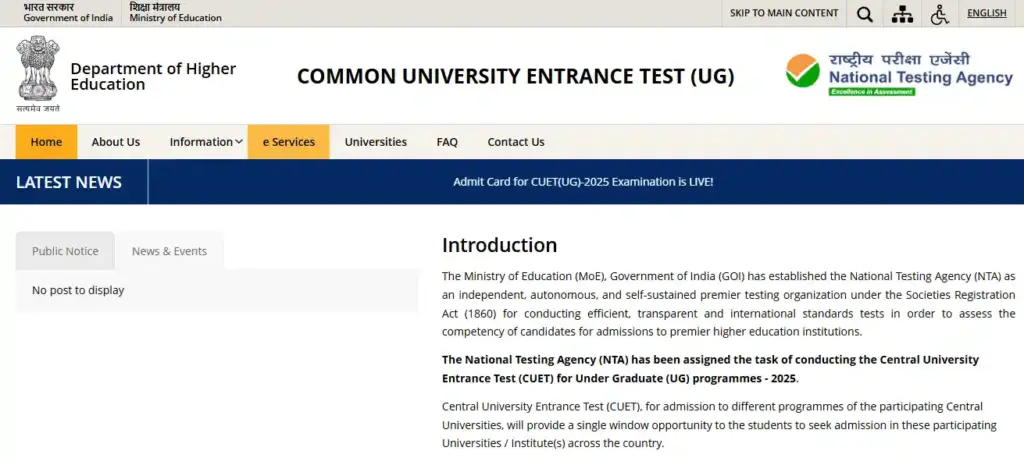
Task: Open the sitemap icon
Action: coord(903,14)
